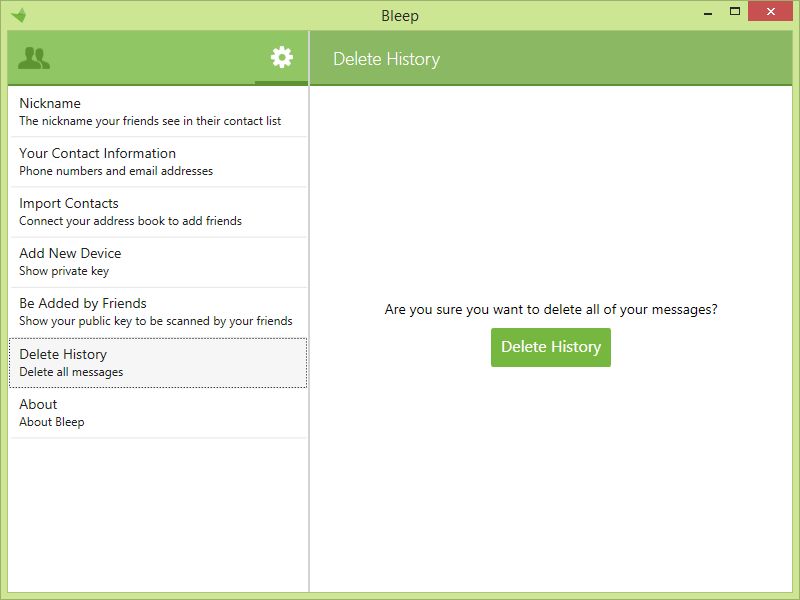Select the settings gear tab

coord(282,57)
